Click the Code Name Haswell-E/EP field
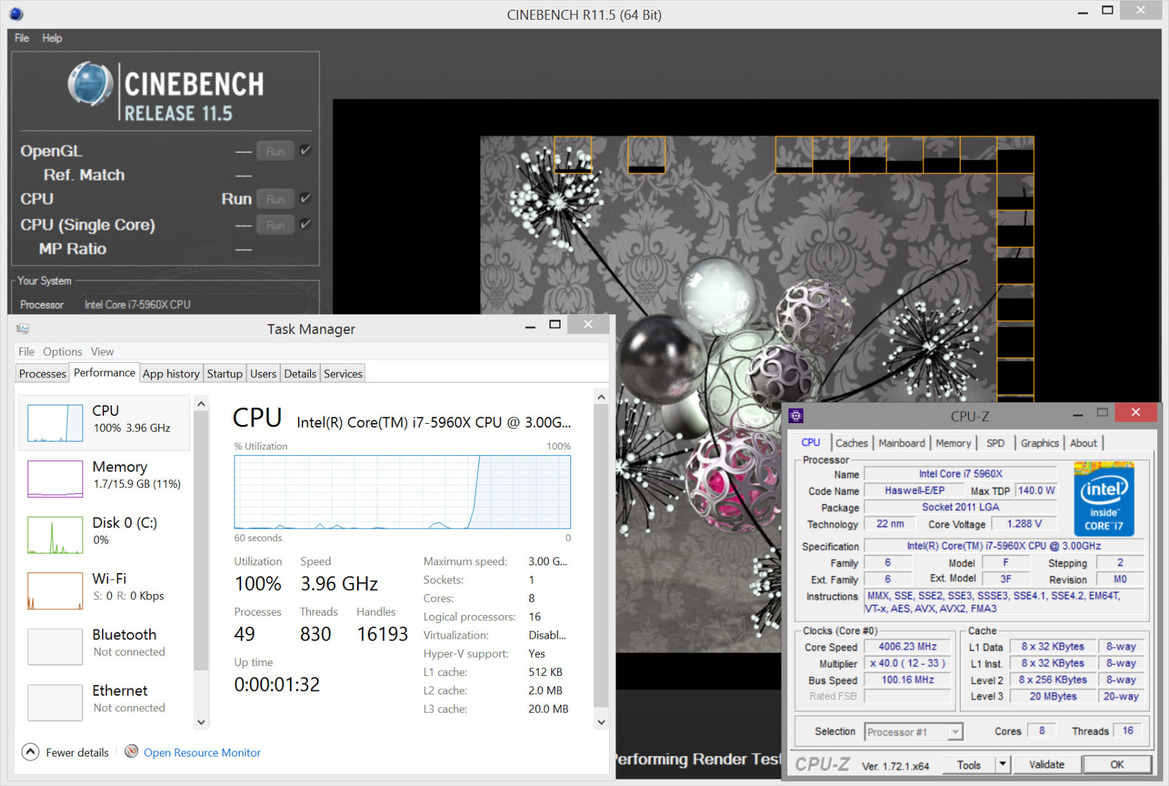Image resolution: width=1169 pixels, height=786 pixels. coord(914,490)
